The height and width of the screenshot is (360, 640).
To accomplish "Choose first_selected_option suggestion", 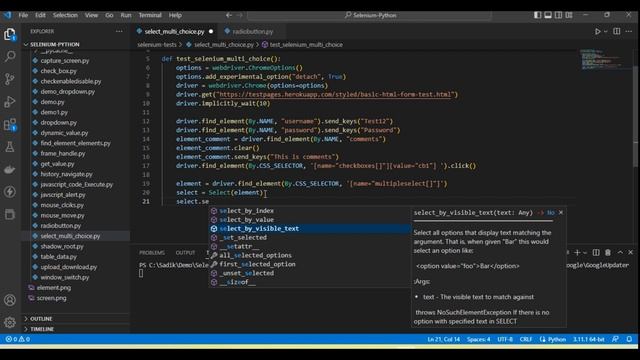I will click(310, 264).
